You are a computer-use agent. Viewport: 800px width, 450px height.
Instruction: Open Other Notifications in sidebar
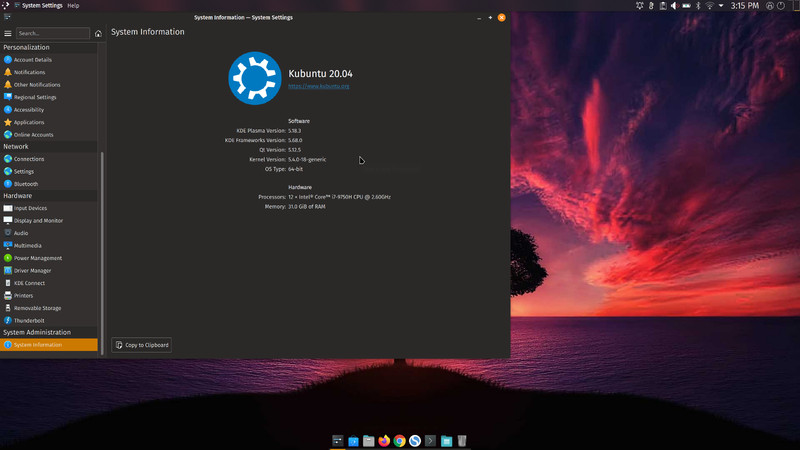click(48, 85)
